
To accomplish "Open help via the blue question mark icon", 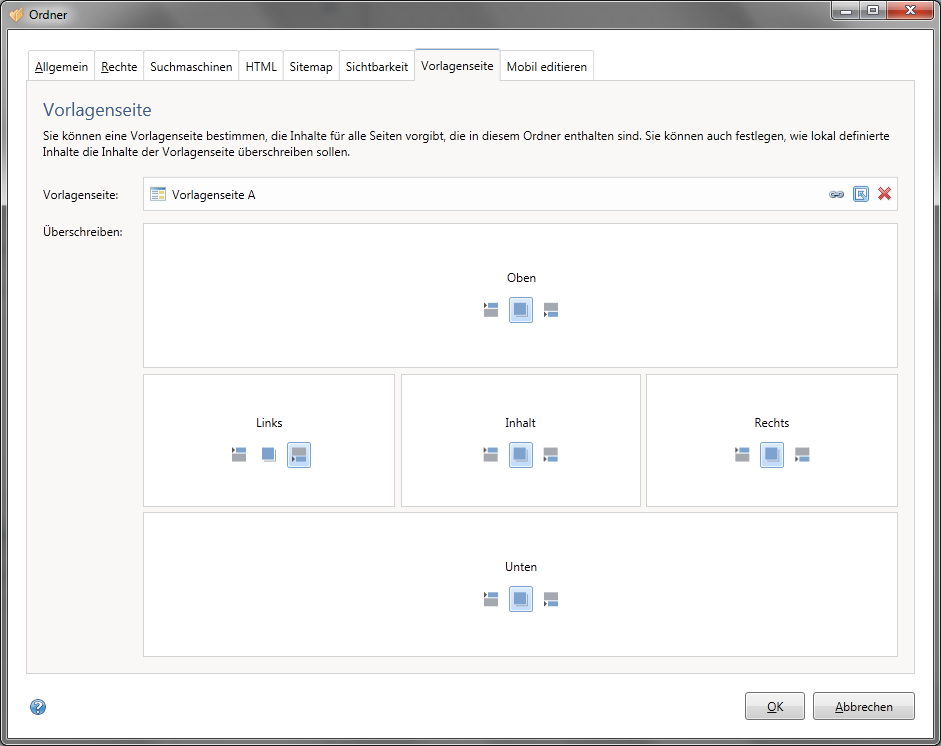I will pyautogui.click(x=38, y=707).
